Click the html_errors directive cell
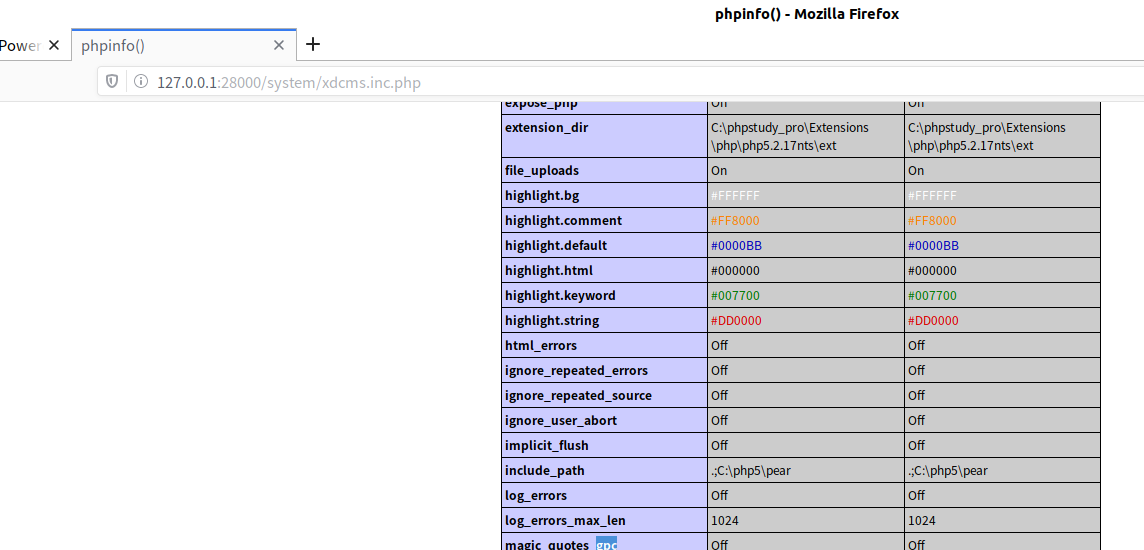This screenshot has width=1144, height=550. coord(604,345)
